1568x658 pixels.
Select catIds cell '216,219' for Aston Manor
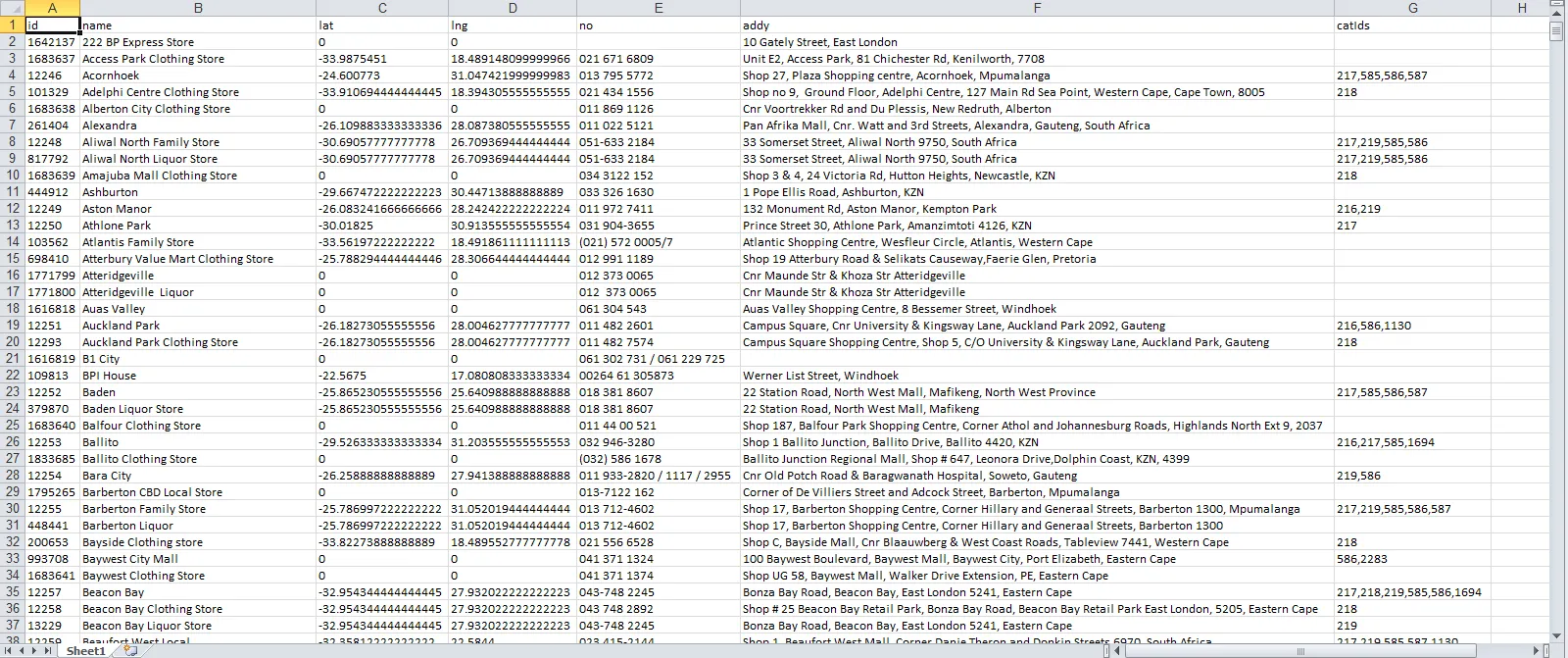[1412, 209]
